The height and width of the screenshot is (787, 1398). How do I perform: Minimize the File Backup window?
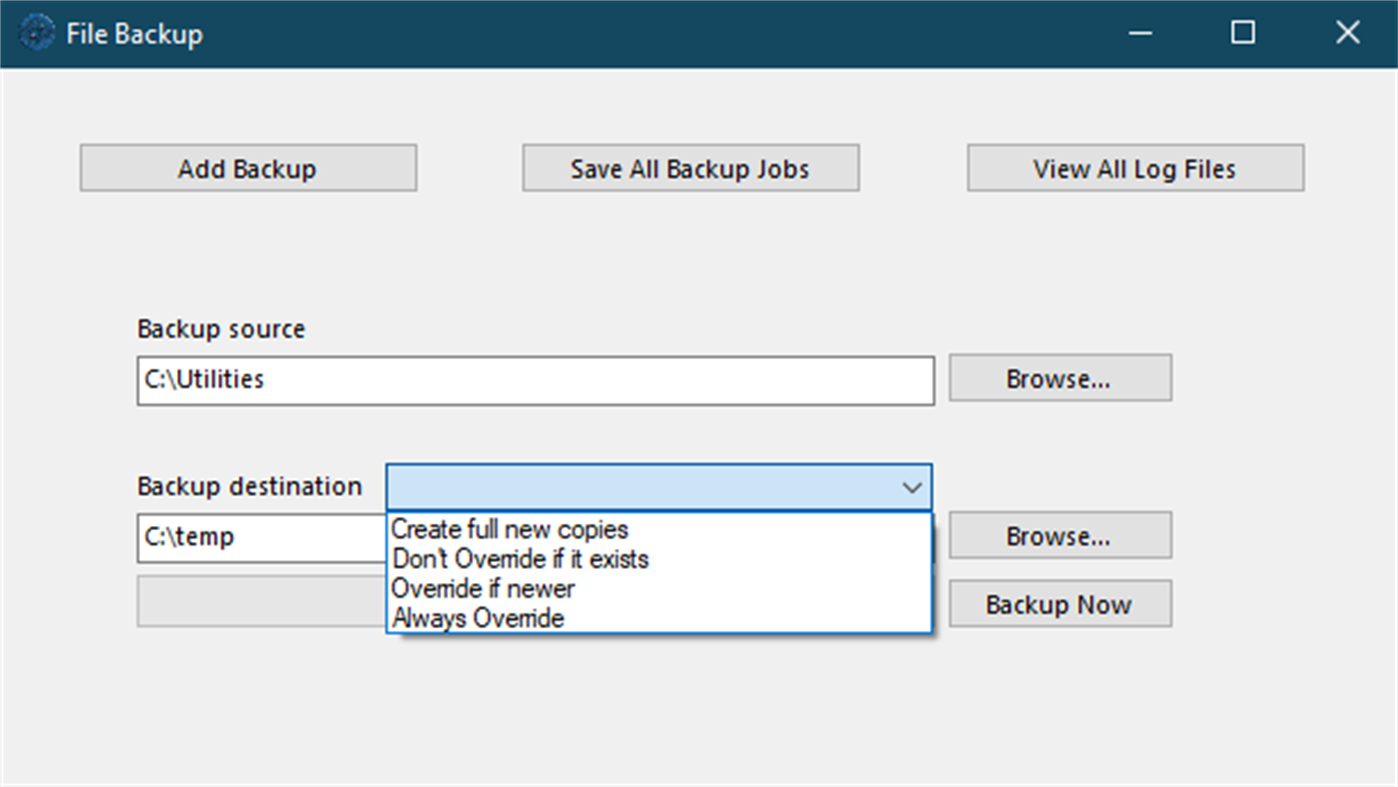(x=1139, y=32)
